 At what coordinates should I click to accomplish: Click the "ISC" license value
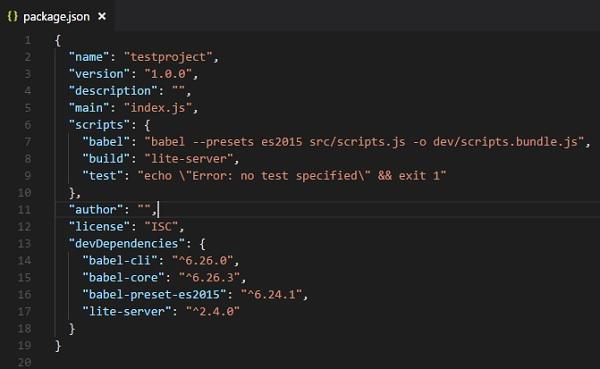(x=161, y=227)
